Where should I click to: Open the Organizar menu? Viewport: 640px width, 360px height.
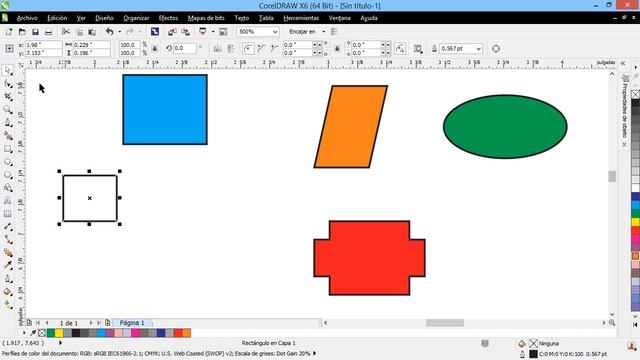coord(136,18)
